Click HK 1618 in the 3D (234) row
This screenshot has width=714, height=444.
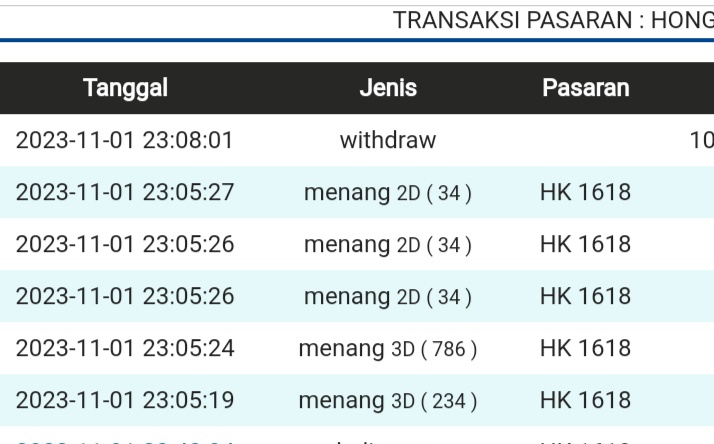click(585, 400)
